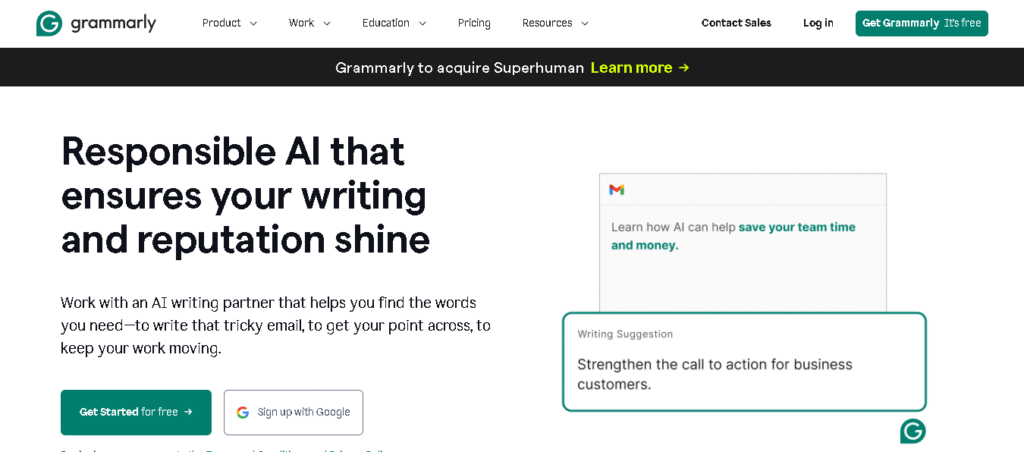The image size is (1024, 452).
Task: Expand the Product dropdown chevron
Action: pyautogui.click(x=253, y=23)
